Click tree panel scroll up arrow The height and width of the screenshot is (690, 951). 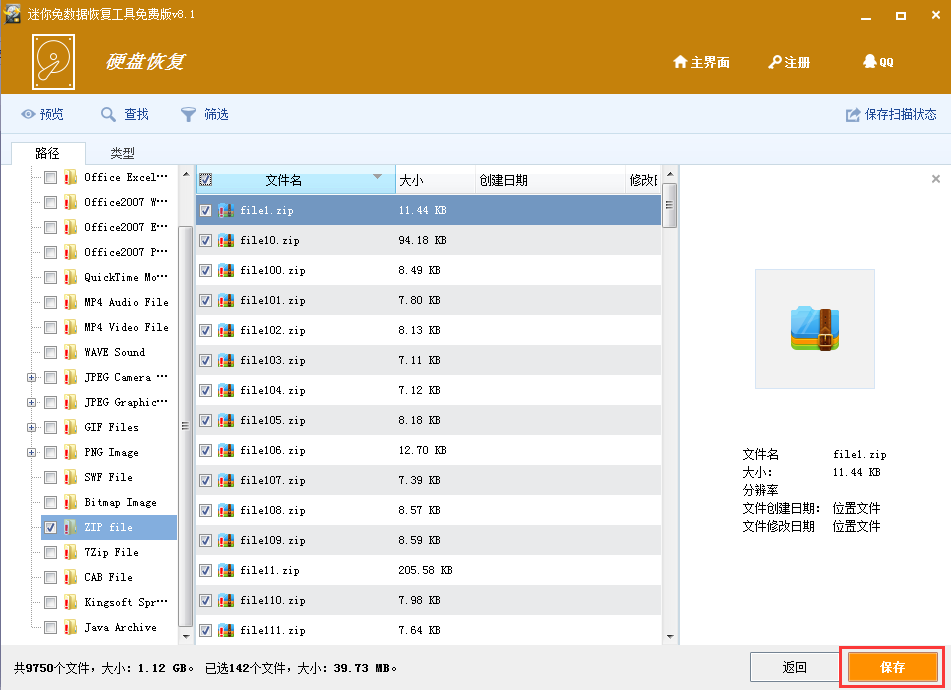point(186,175)
